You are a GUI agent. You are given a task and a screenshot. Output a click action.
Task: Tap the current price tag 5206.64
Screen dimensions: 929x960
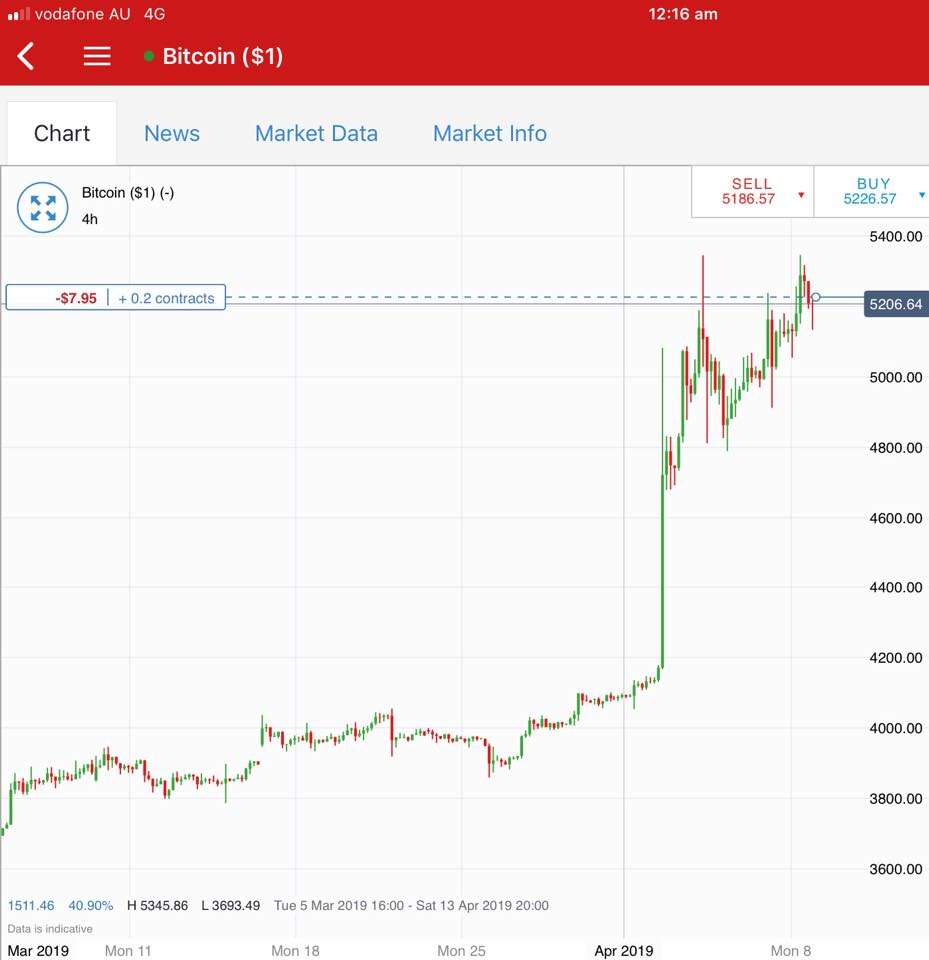coord(895,304)
